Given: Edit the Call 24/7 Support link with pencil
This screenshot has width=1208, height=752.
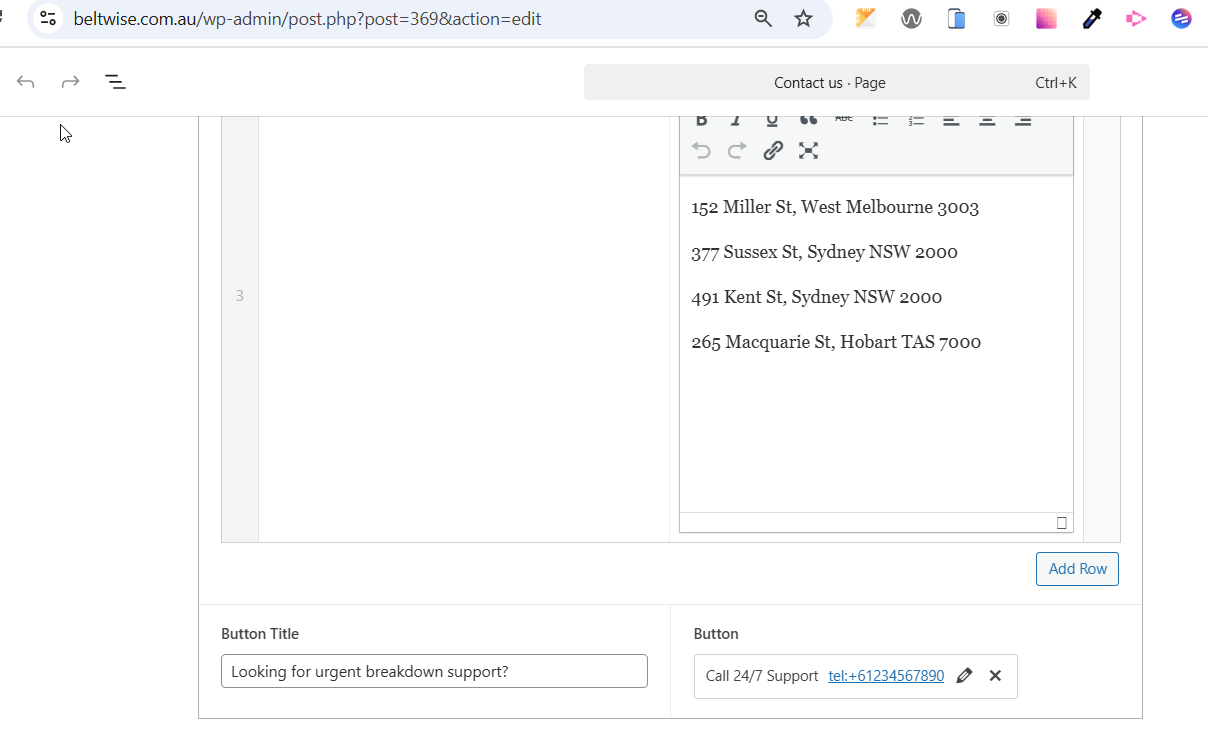Looking at the screenshot, I should point(964,676).
